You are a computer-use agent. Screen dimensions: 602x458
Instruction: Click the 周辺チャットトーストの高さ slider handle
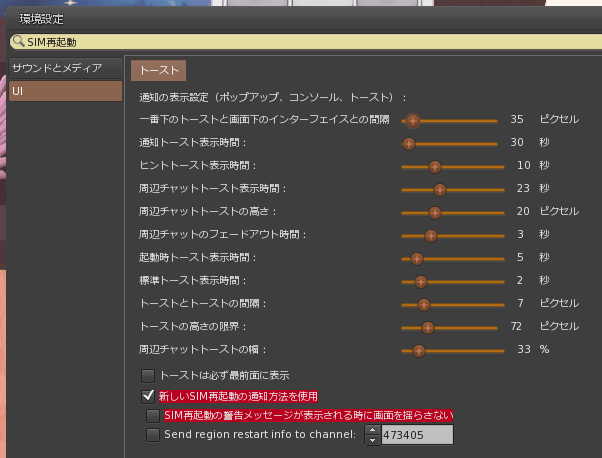pyautogui.click(x=434, y=212)
